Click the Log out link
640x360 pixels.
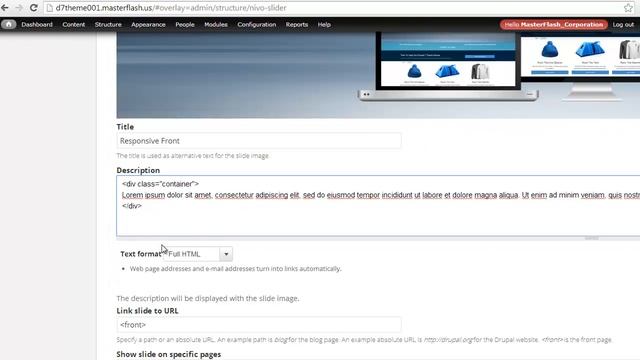tap(623, 24)
